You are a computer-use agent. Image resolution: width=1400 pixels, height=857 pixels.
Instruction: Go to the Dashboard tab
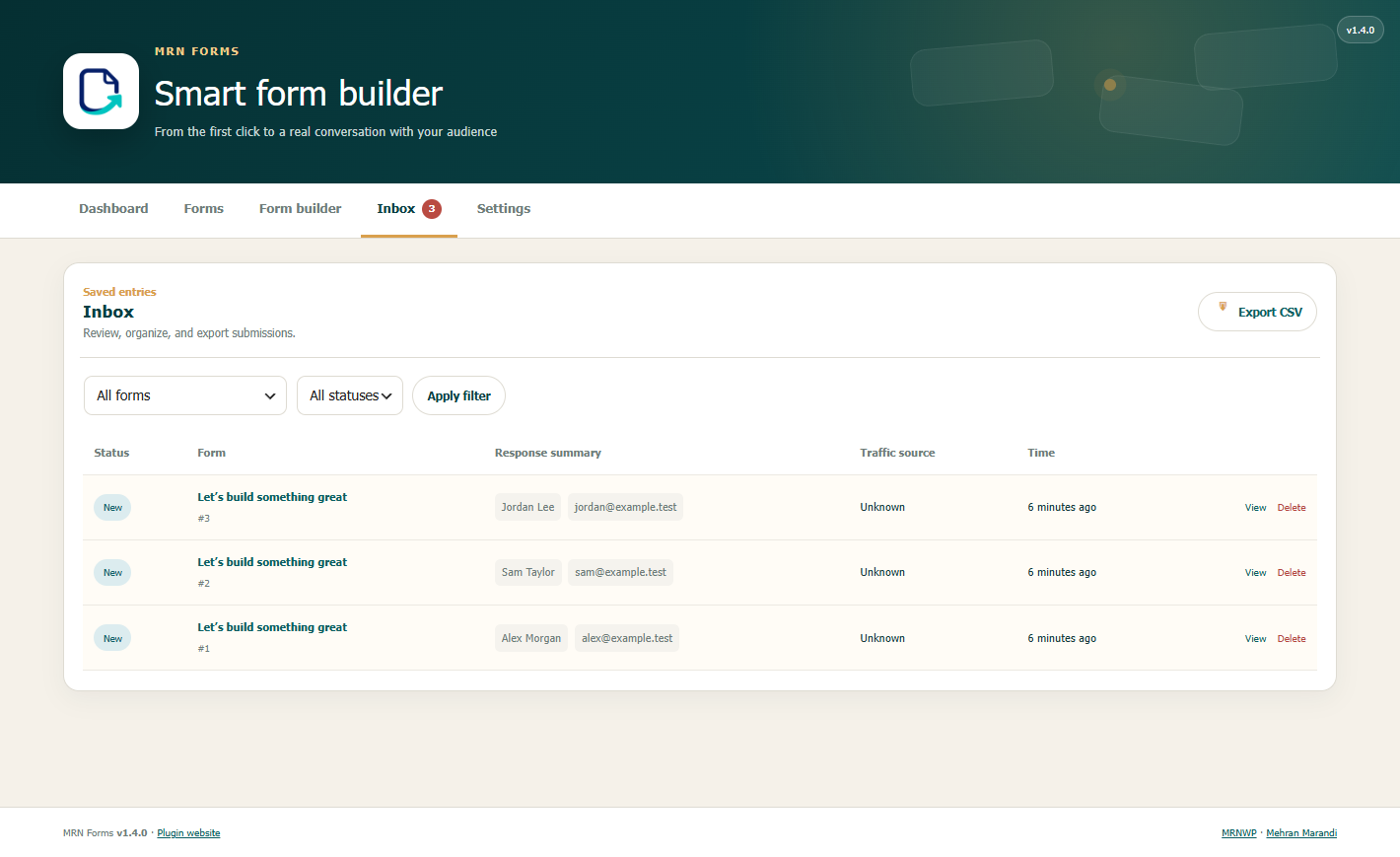pyautogui.click(x=113, y=209)
